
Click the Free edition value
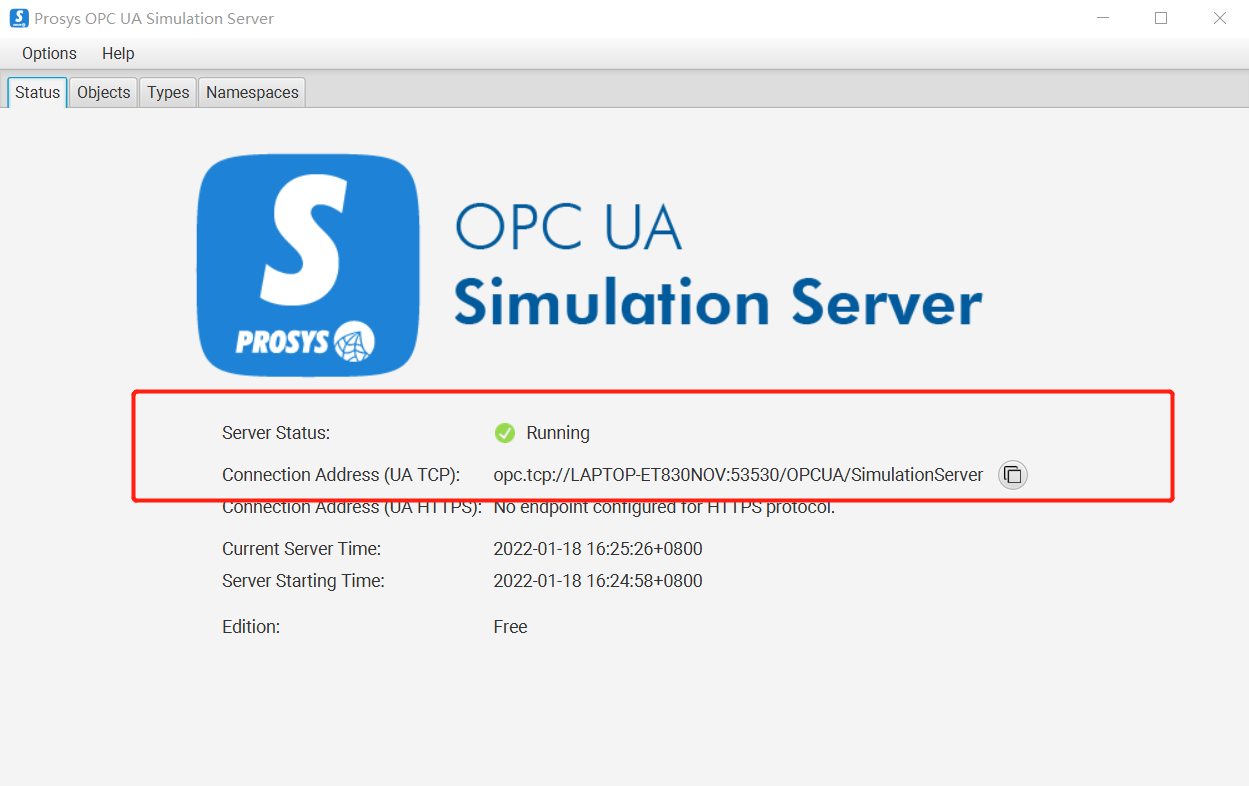point(510,627)
